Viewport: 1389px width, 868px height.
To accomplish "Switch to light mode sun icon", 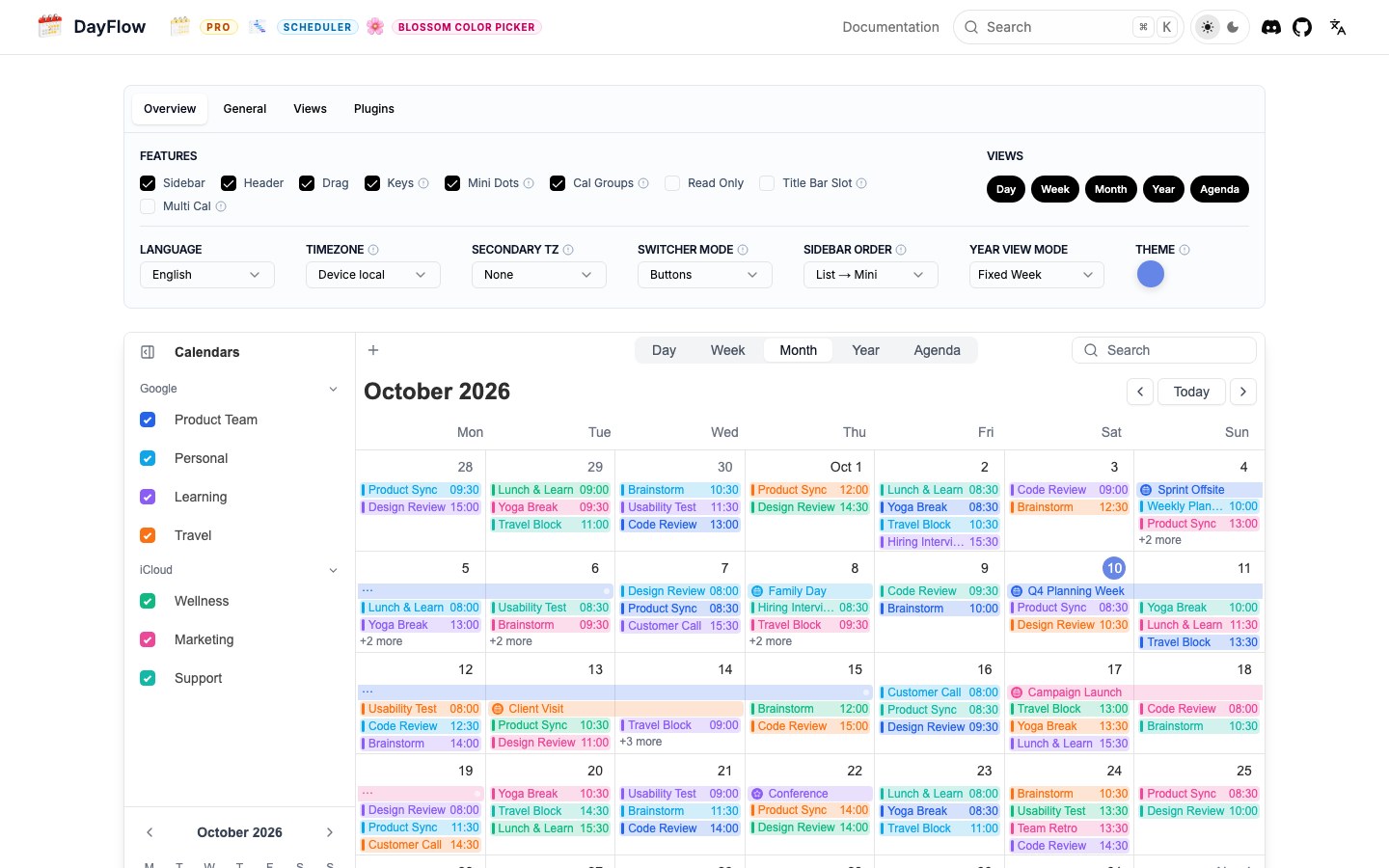I will pos(1208,27).
